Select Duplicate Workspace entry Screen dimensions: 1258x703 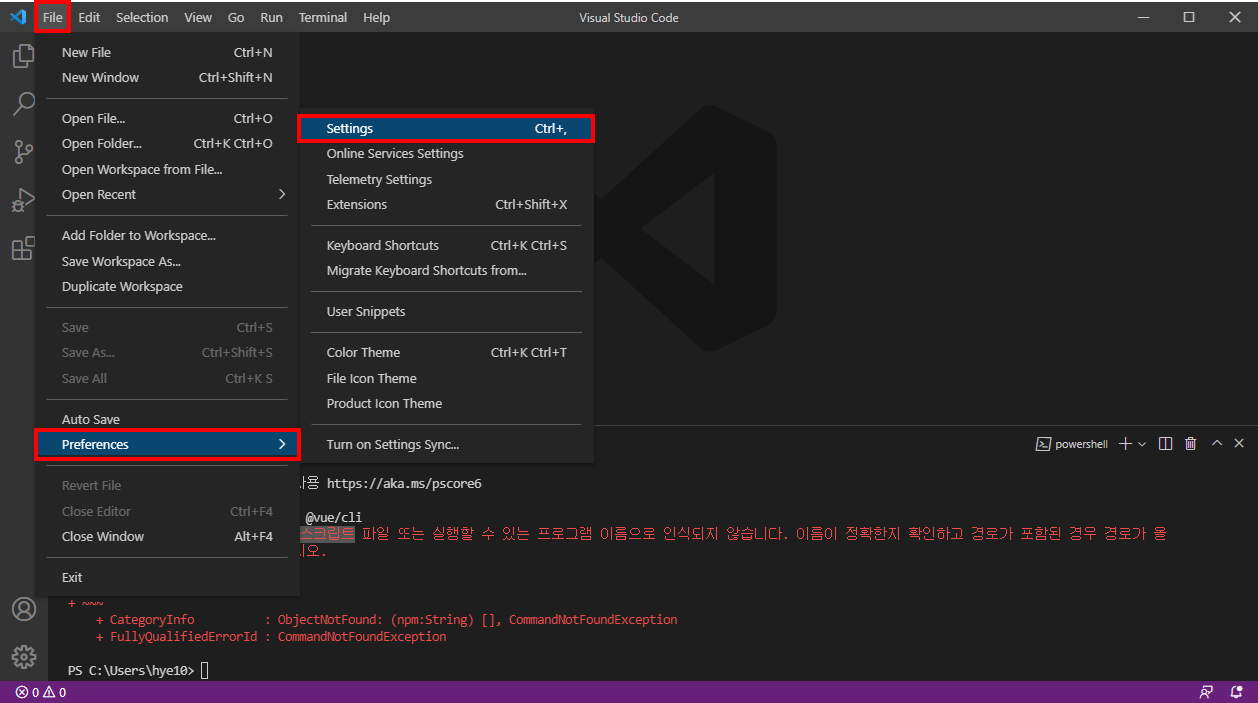(x=167, y=287)
